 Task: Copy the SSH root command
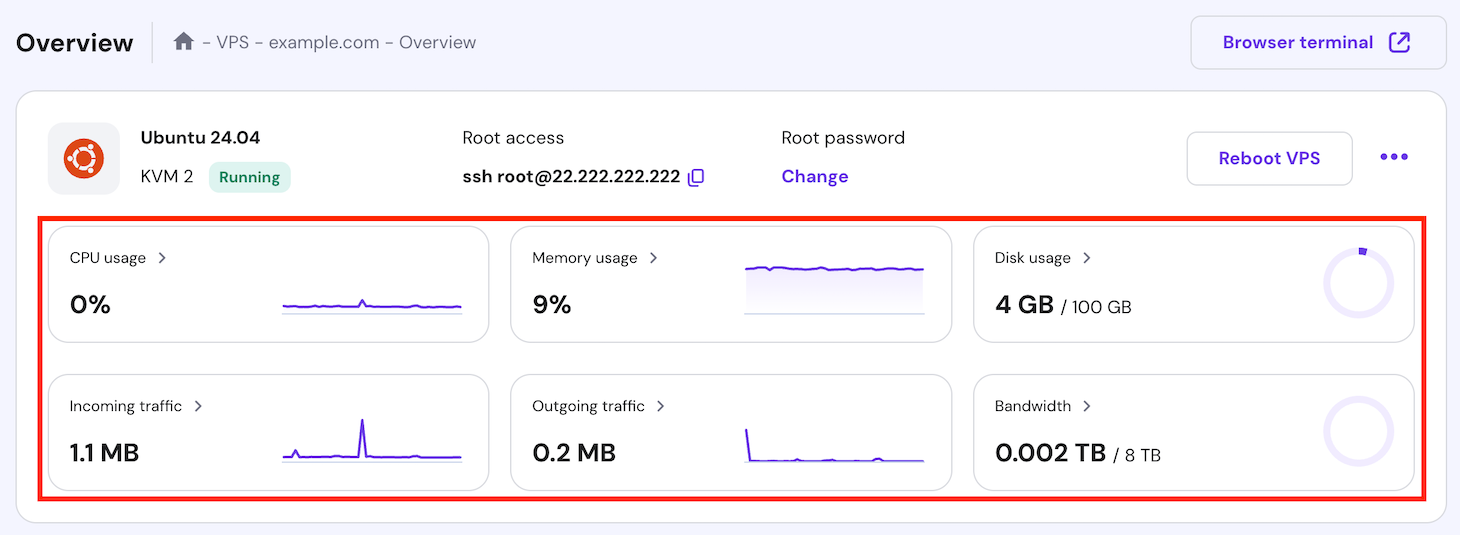point(697,177)
